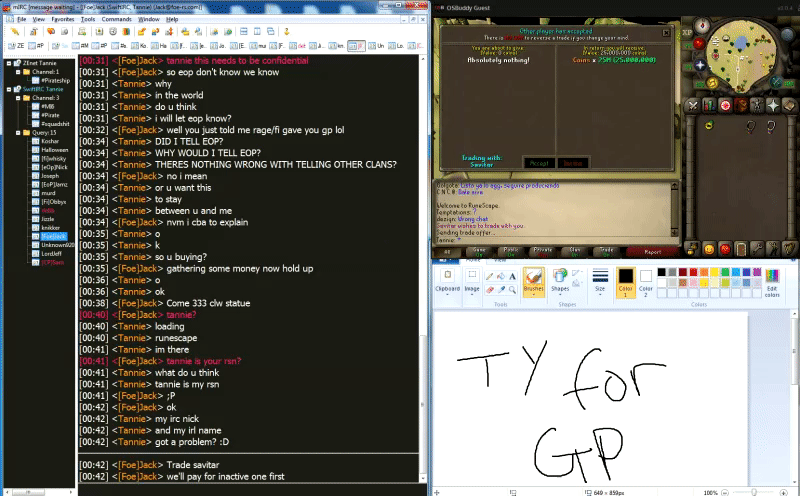Viewport: 800px width, 496px height.
Task: Open the Image dropdown in Paint
Action: [x=472, y=283]
